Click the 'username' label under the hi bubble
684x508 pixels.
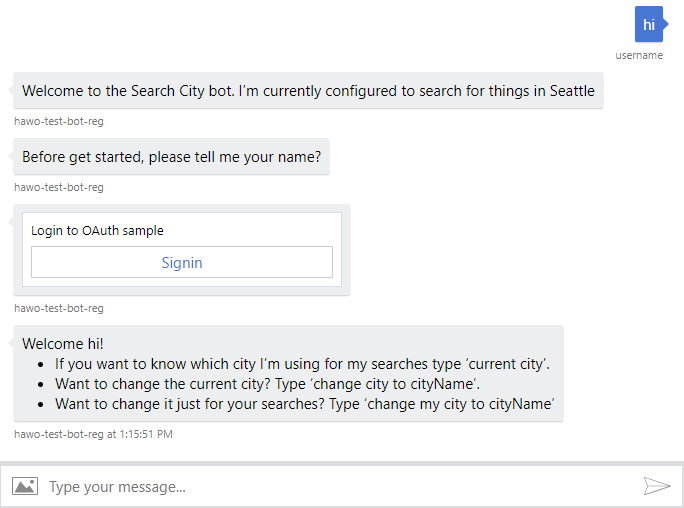pyautogui.click(x=639, y=55)
